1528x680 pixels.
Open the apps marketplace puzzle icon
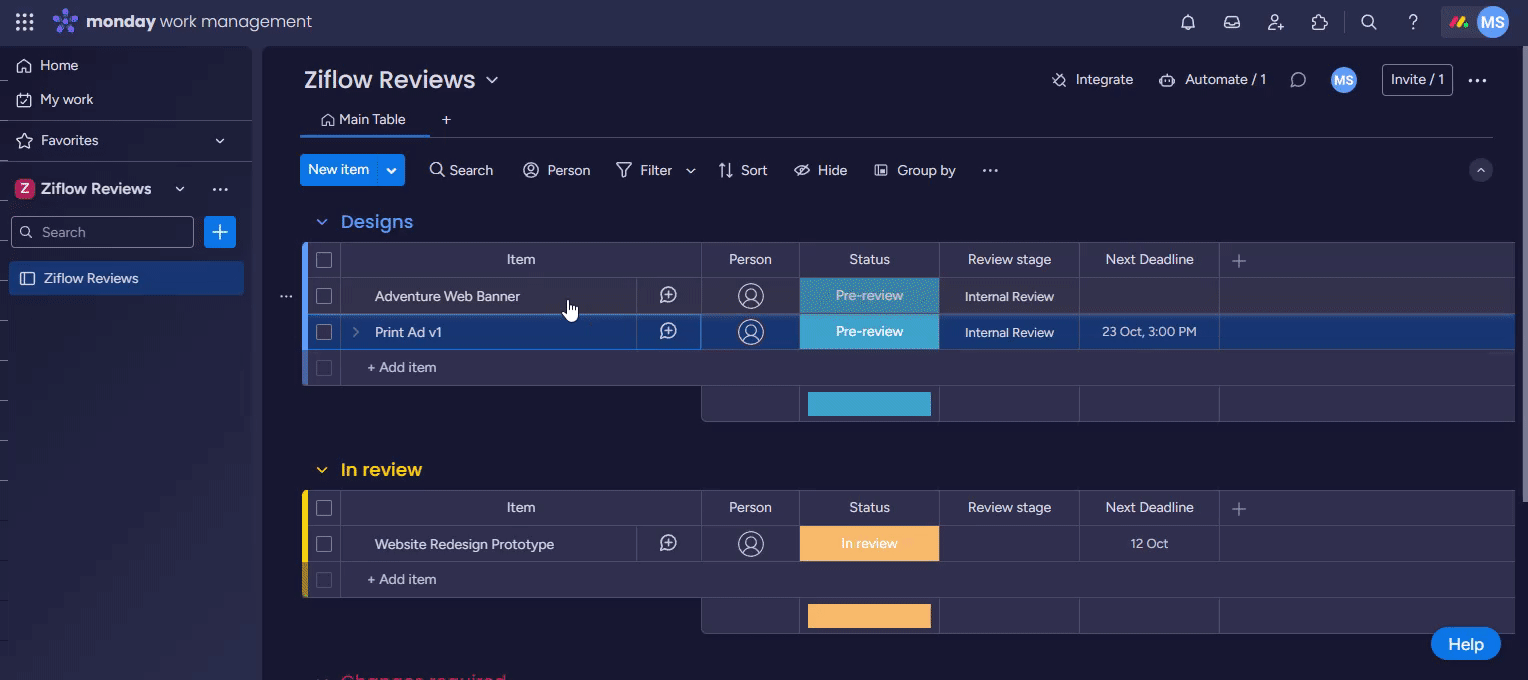[x=1320, y=22]
